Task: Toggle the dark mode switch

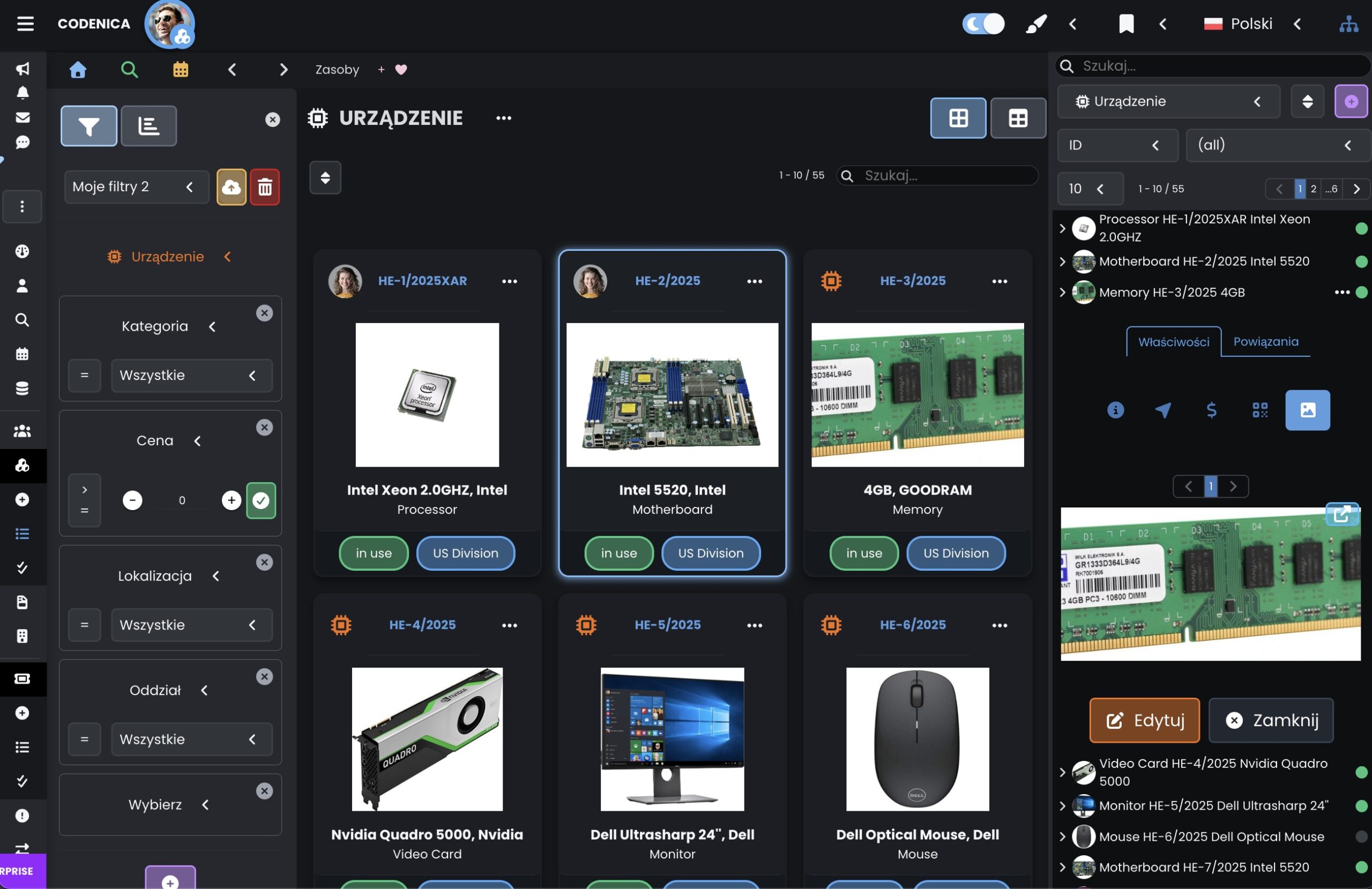Action: (x=983, y=24)
